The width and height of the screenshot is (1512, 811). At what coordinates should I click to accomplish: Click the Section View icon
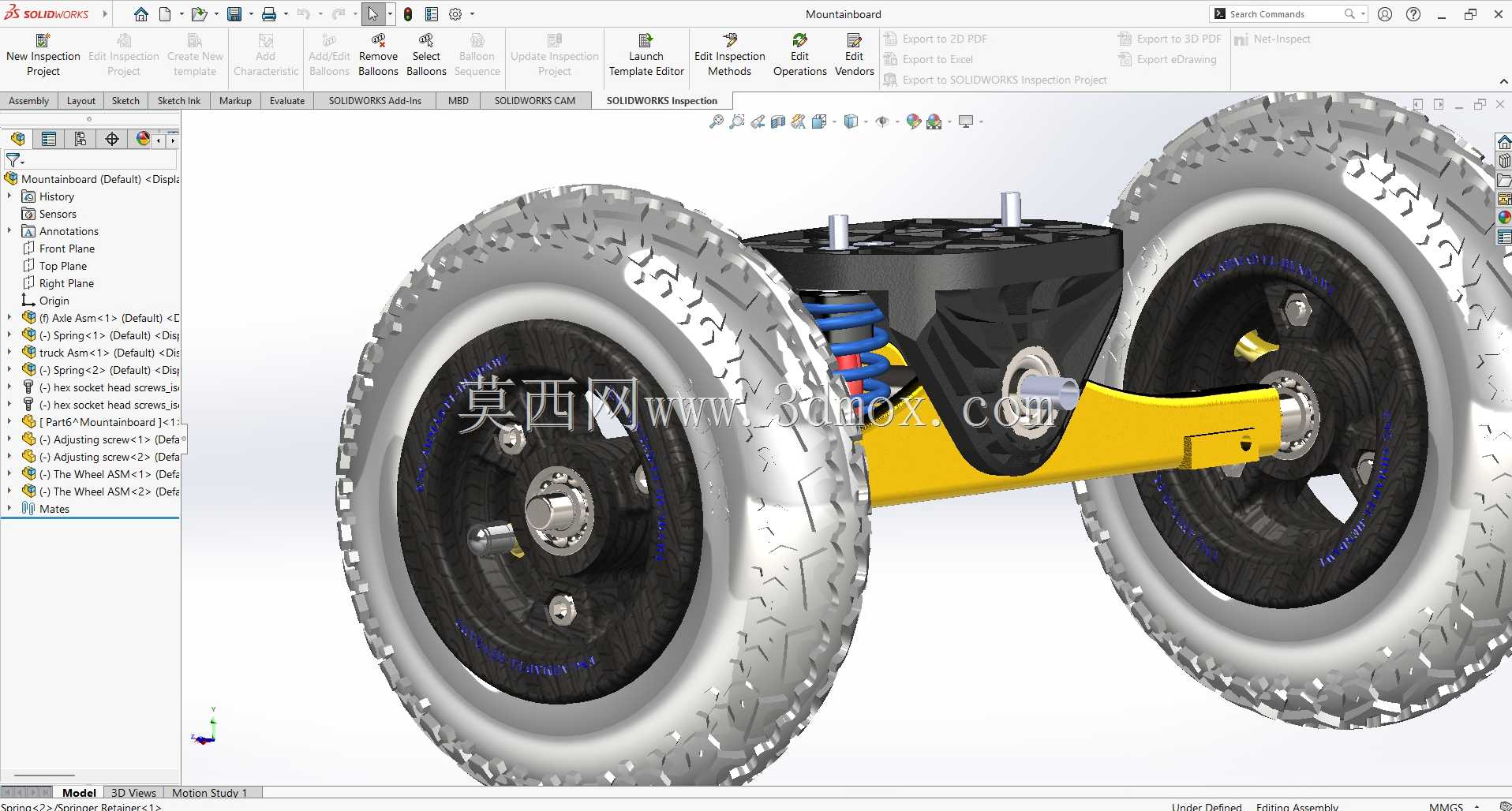point(778,121)
